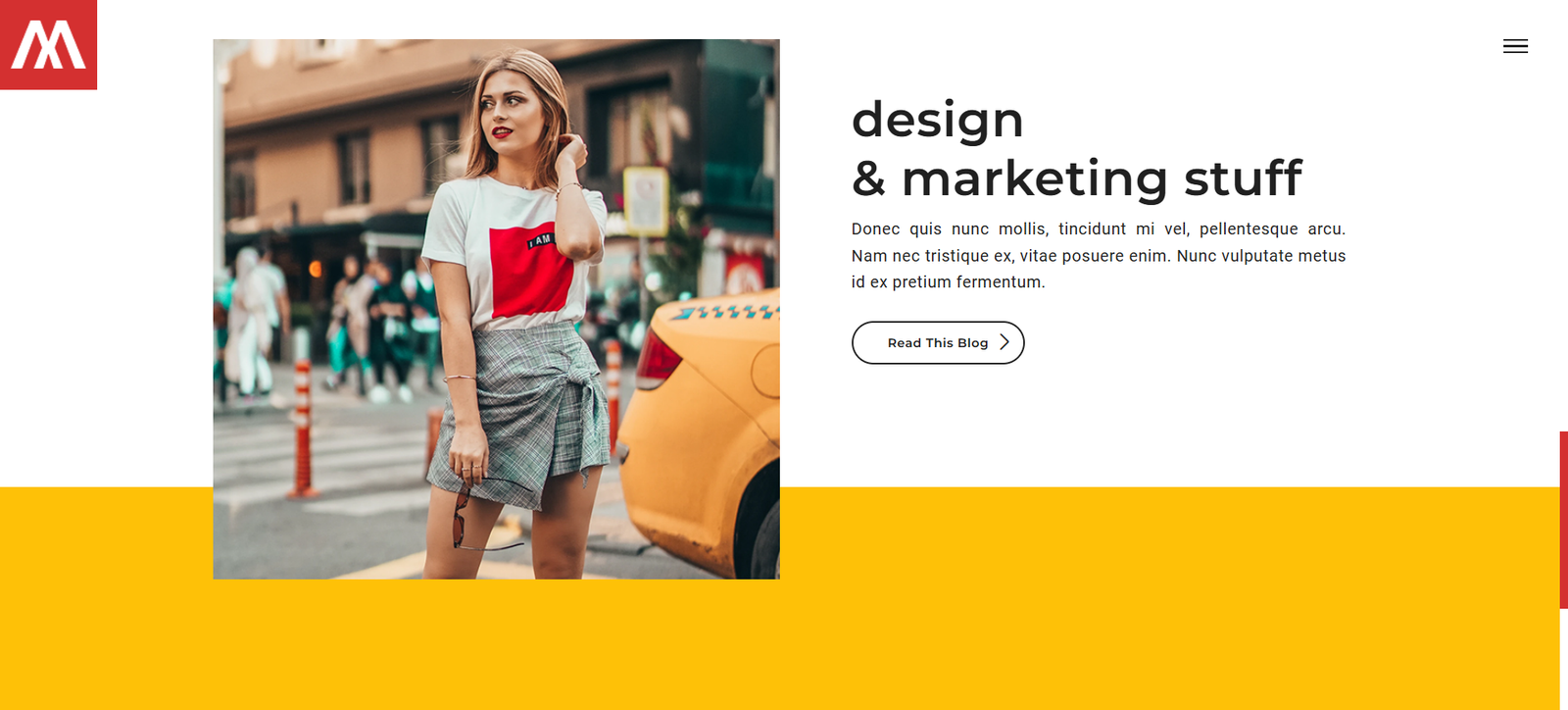Click the paragraph starting "Donec quis nunc"

[x=1099, y=255]
